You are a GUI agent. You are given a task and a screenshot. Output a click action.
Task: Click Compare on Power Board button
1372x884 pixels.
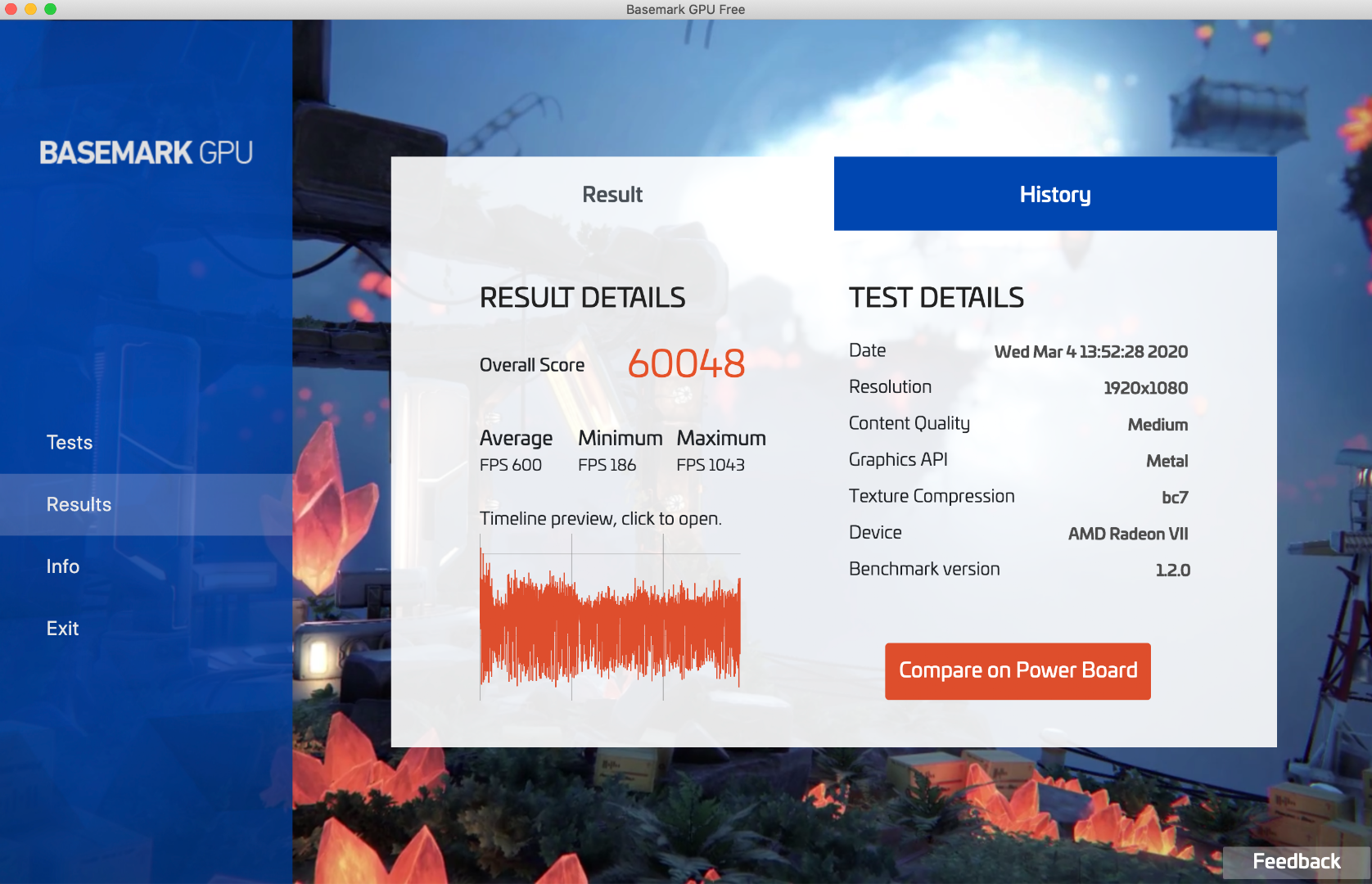tap(1018, 671)
